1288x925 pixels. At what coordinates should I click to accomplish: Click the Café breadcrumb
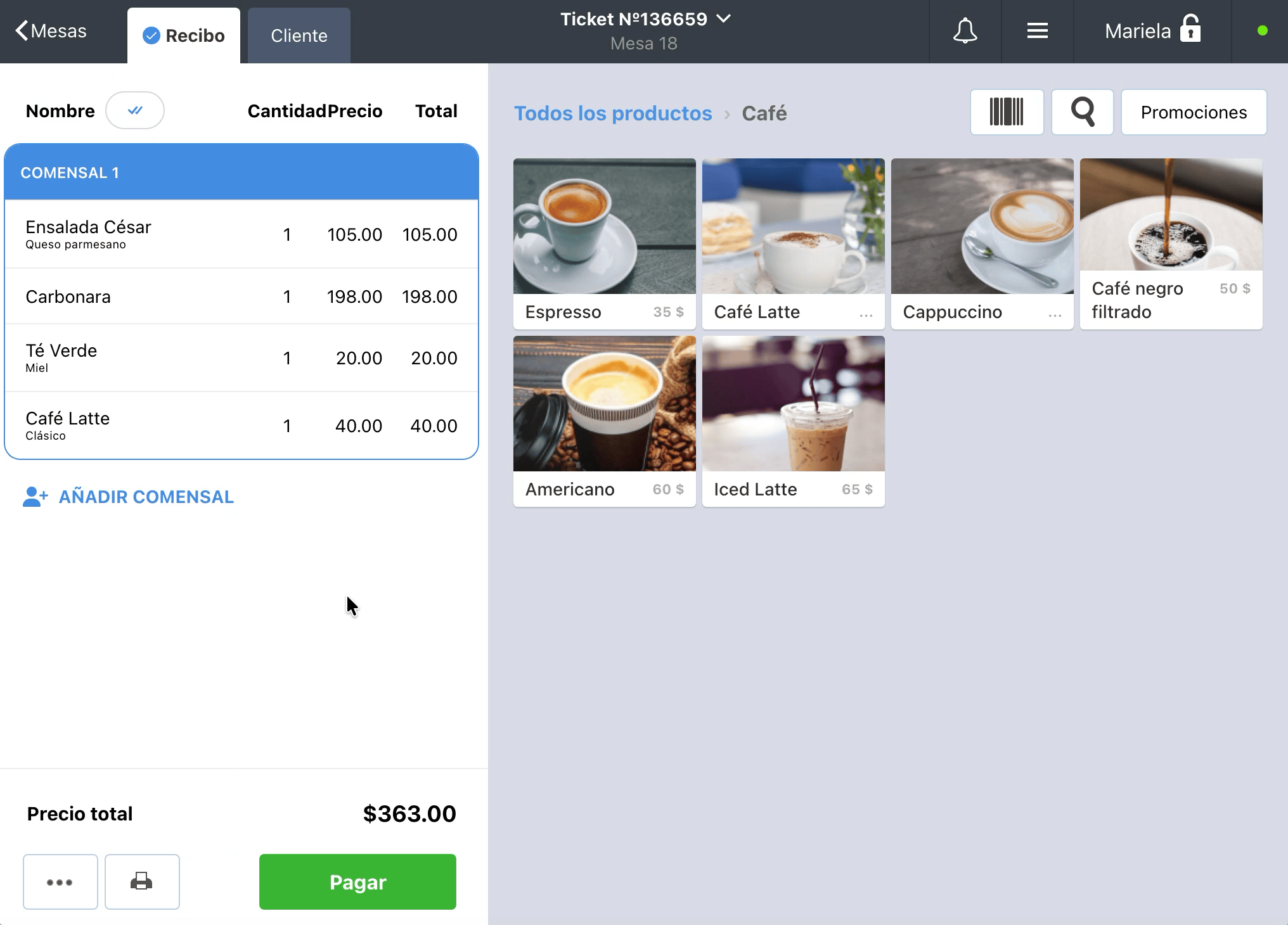pyautogui.click(x=764, y=113)
